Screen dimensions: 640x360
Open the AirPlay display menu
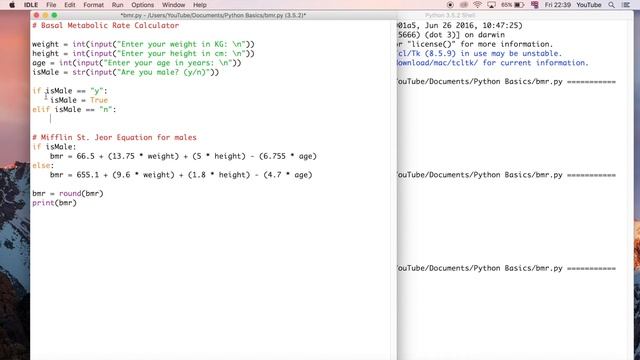point(491,5)
